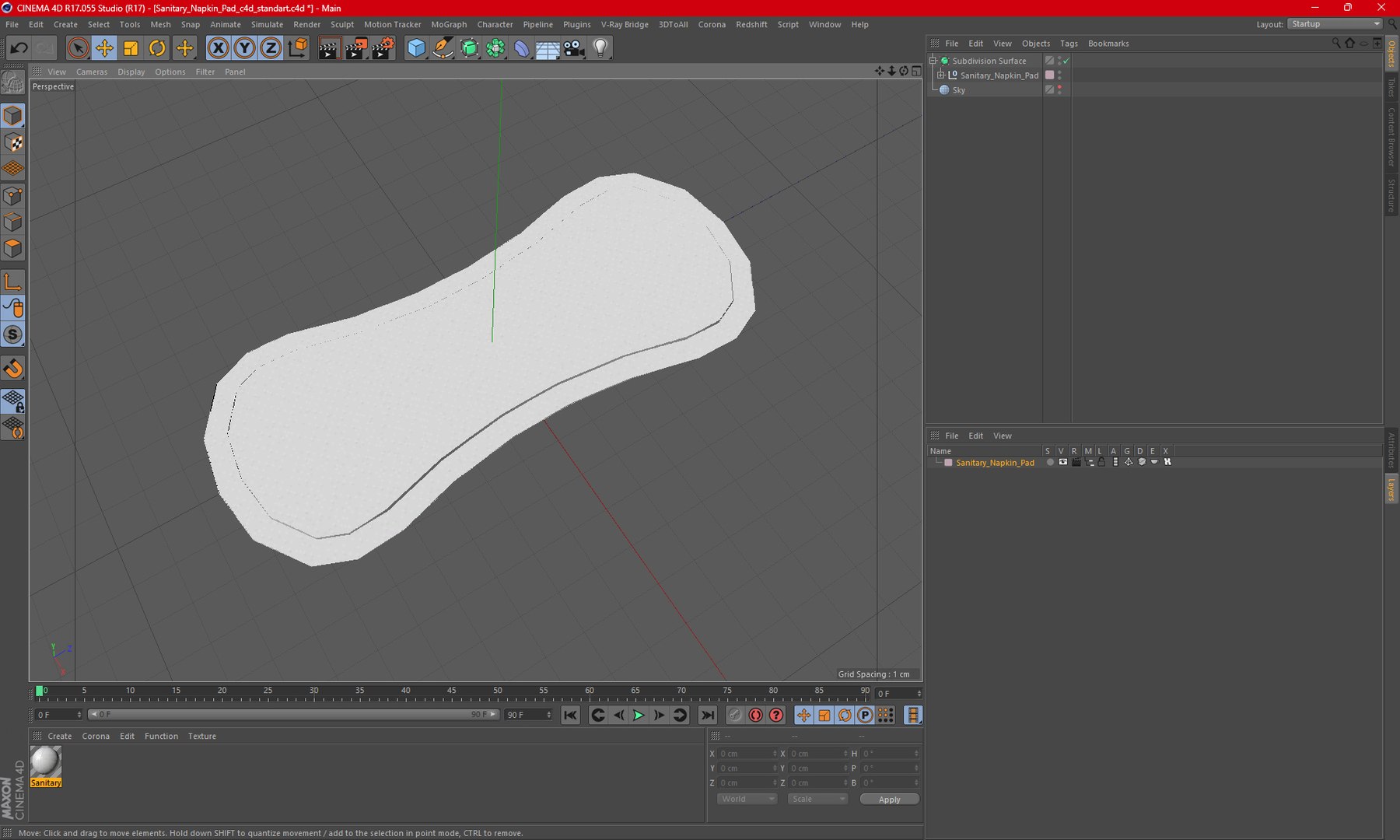Select the Scale tool

point(131,48)
